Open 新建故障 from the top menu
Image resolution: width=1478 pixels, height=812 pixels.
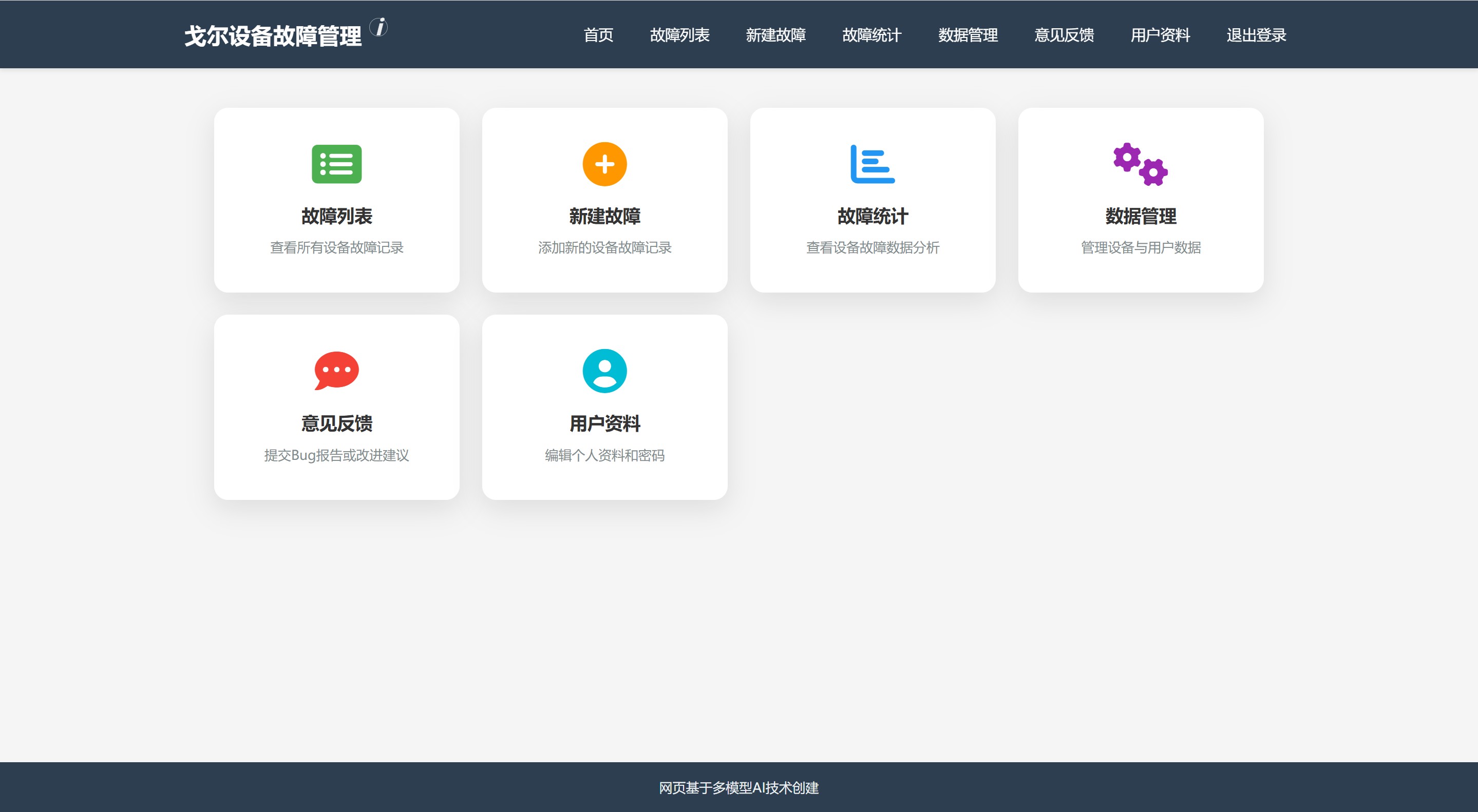click(776, 35)
